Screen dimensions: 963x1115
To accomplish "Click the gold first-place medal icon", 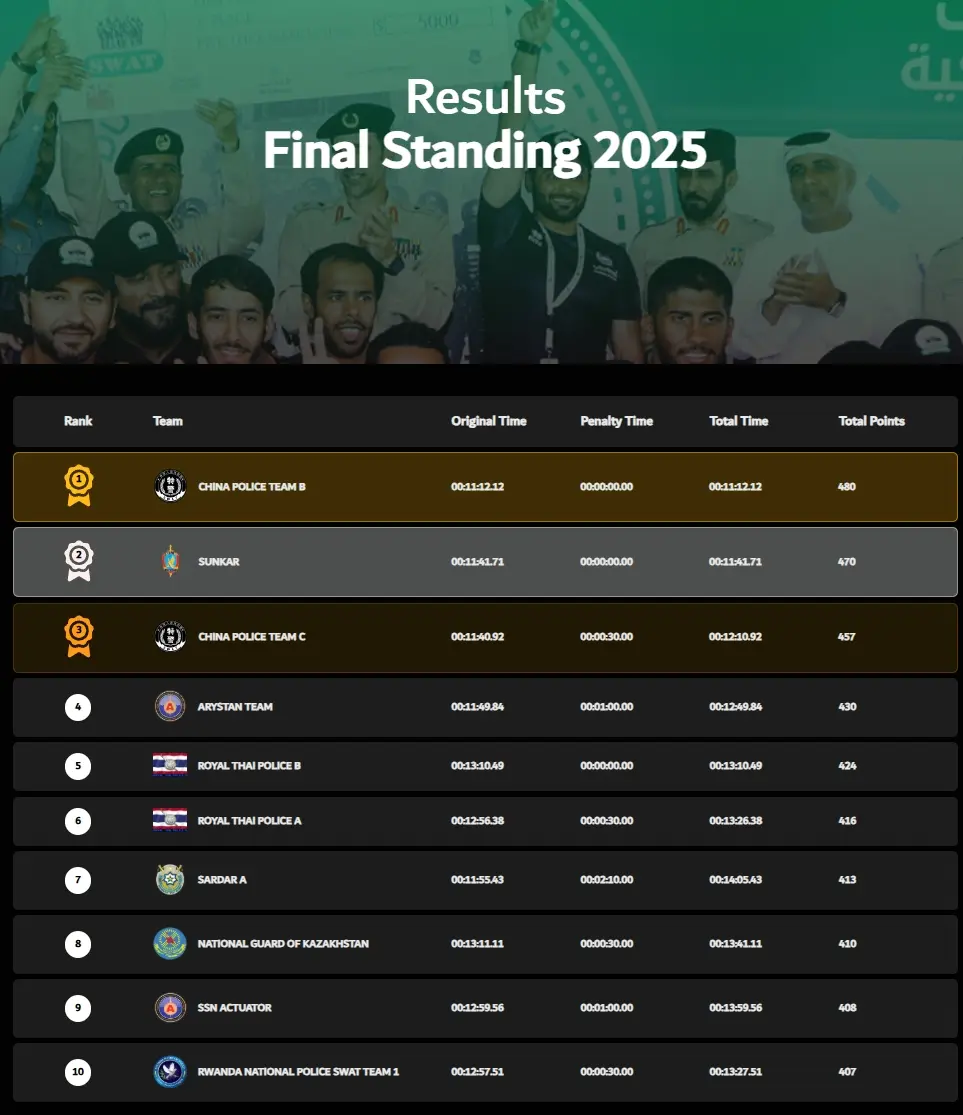I will pyautogui.click(x=78, y=486).
